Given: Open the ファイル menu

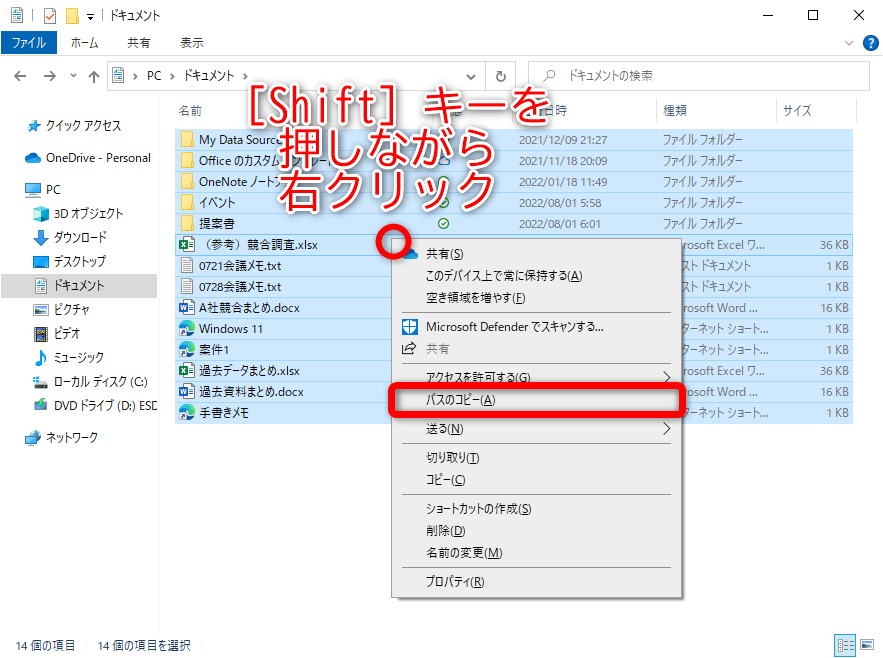Looking at the screenshot, I should tap(30, 42).
